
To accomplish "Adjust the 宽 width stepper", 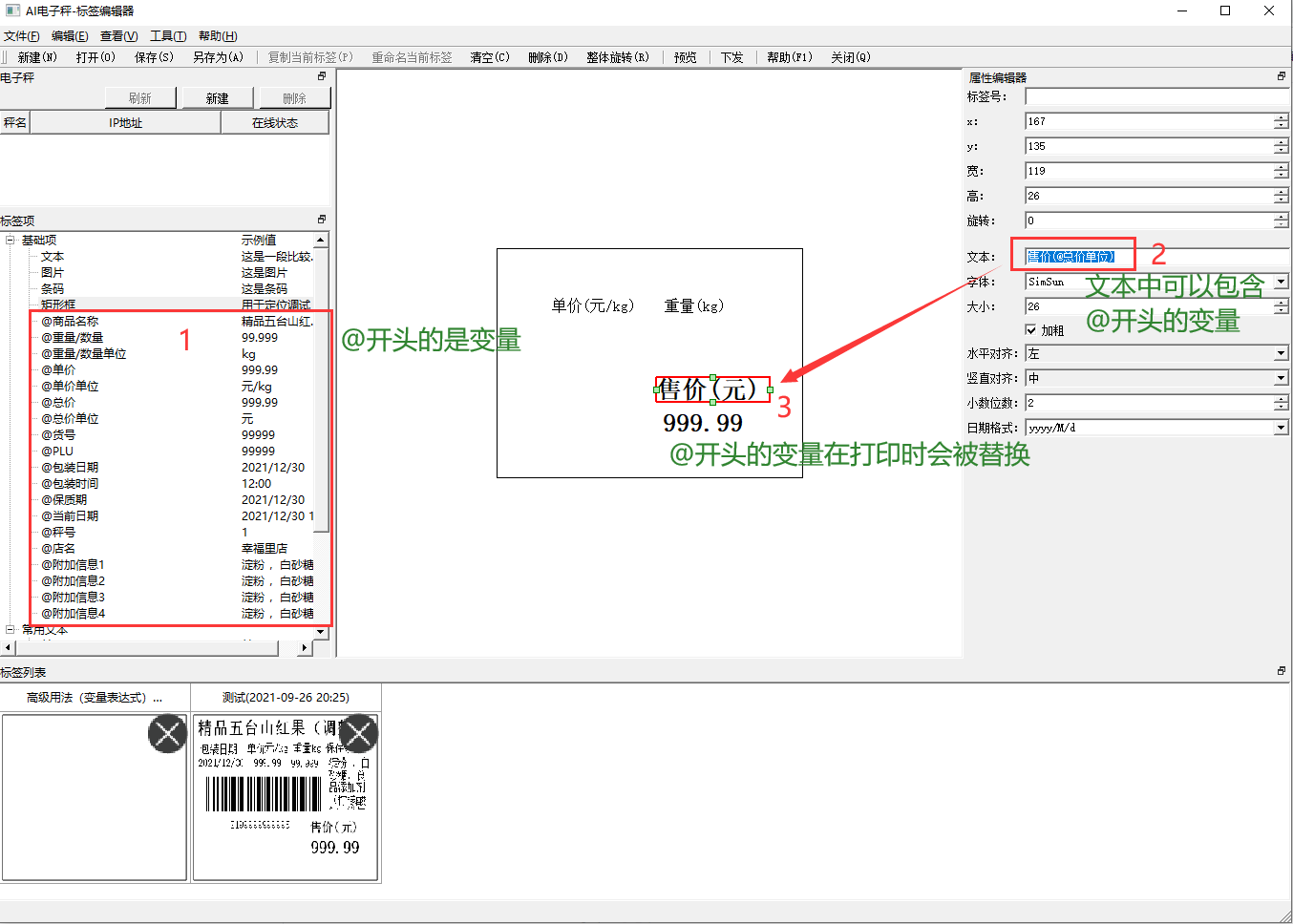I will [1281, 171].
